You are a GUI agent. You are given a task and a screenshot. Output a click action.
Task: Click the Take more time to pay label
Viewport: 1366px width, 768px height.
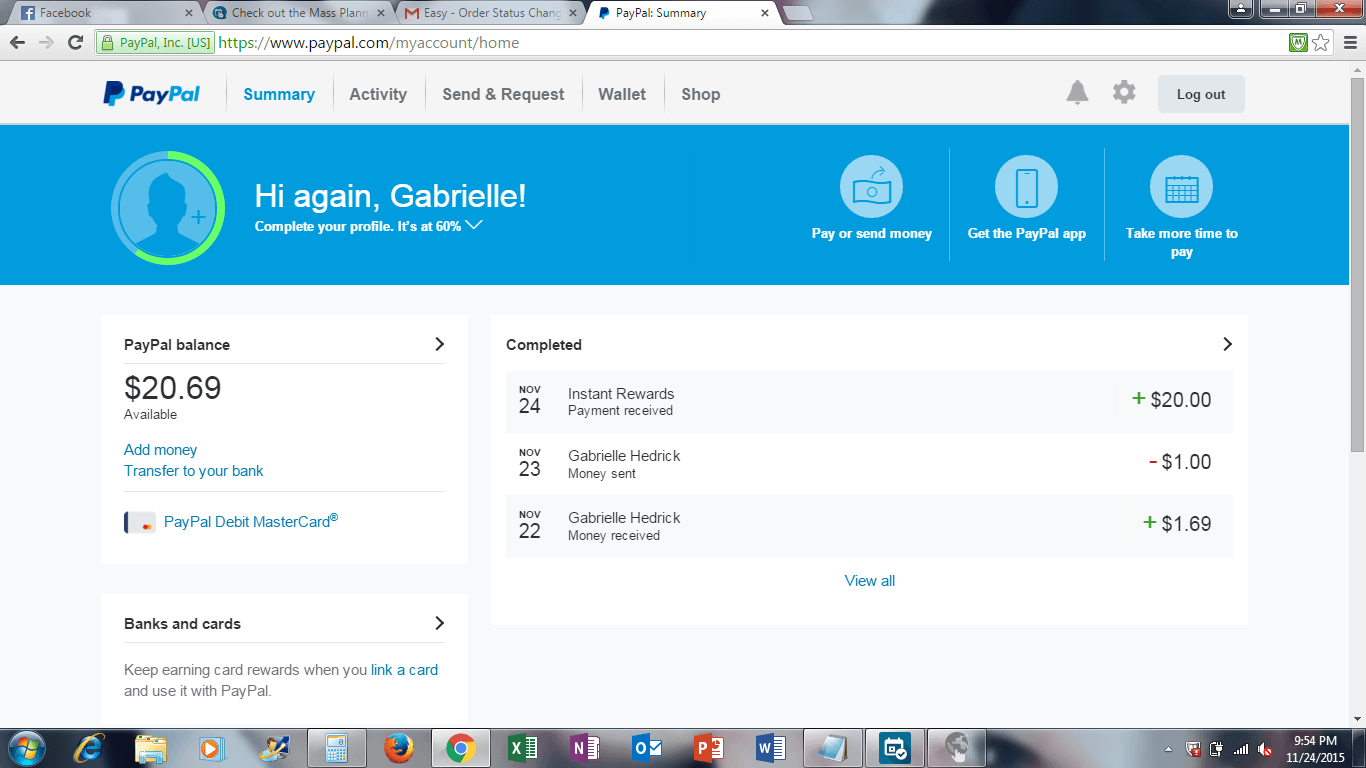click(x=1182, y=242)
